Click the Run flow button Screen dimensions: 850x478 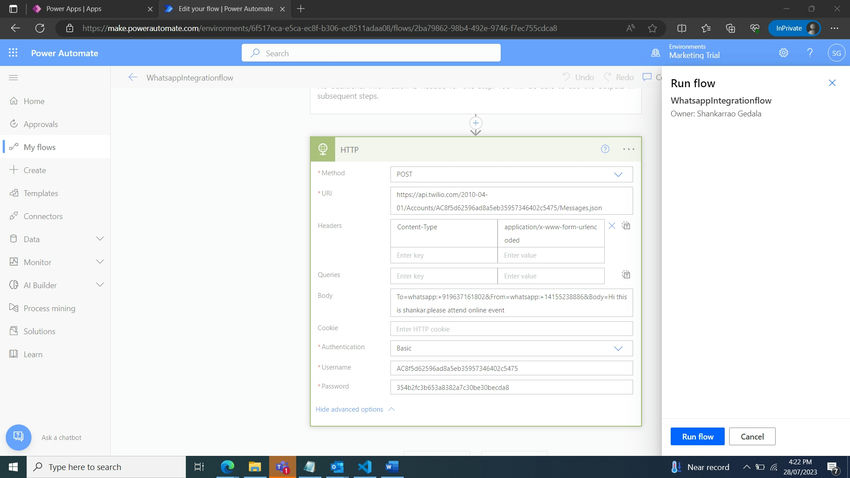[x=697, y=436]
